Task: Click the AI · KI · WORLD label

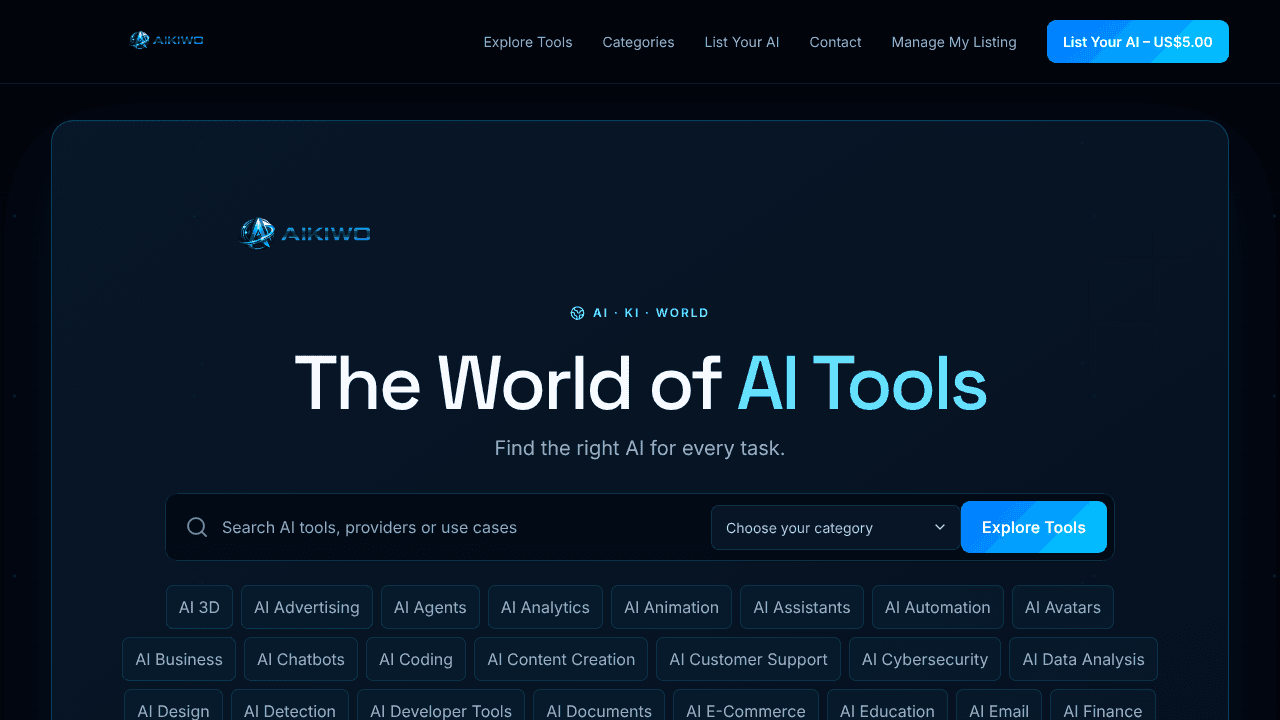Action: click(651, 313)
